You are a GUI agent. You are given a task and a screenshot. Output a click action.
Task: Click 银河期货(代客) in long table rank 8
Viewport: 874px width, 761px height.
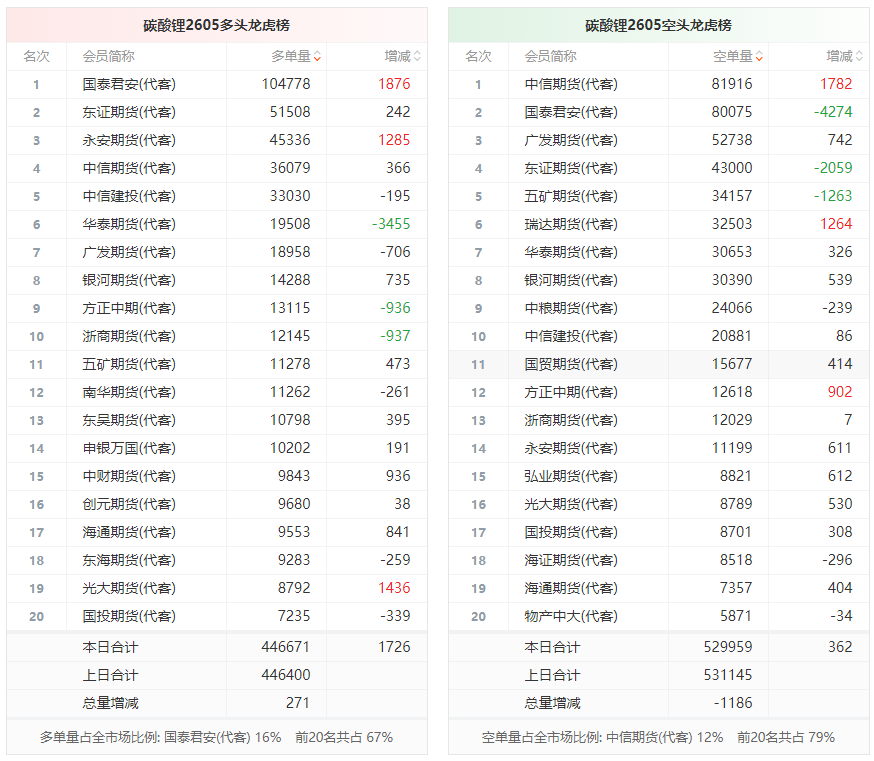pos(129,280)
